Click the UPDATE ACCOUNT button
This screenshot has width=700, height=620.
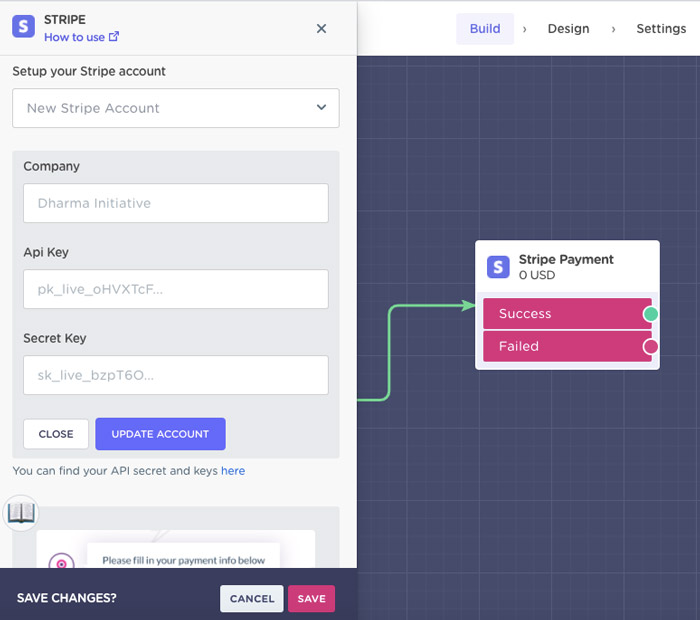coord(160,434)
